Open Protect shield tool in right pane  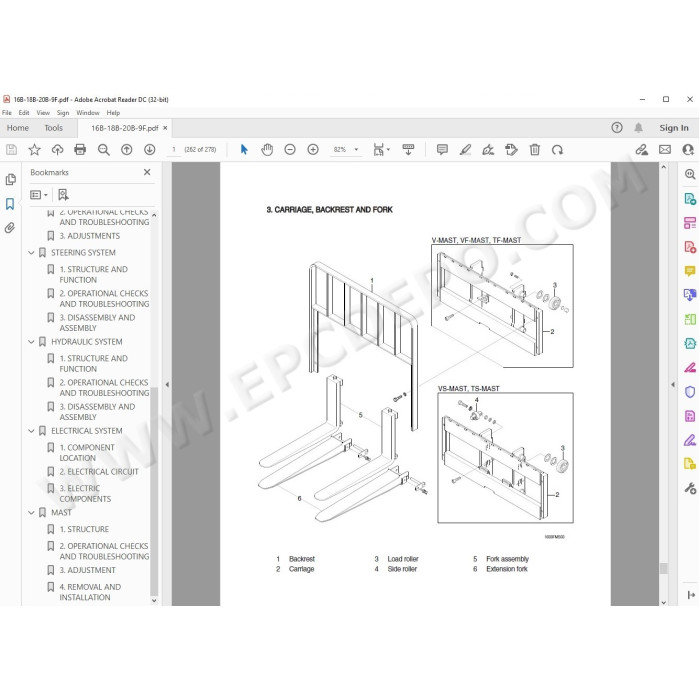690,392
